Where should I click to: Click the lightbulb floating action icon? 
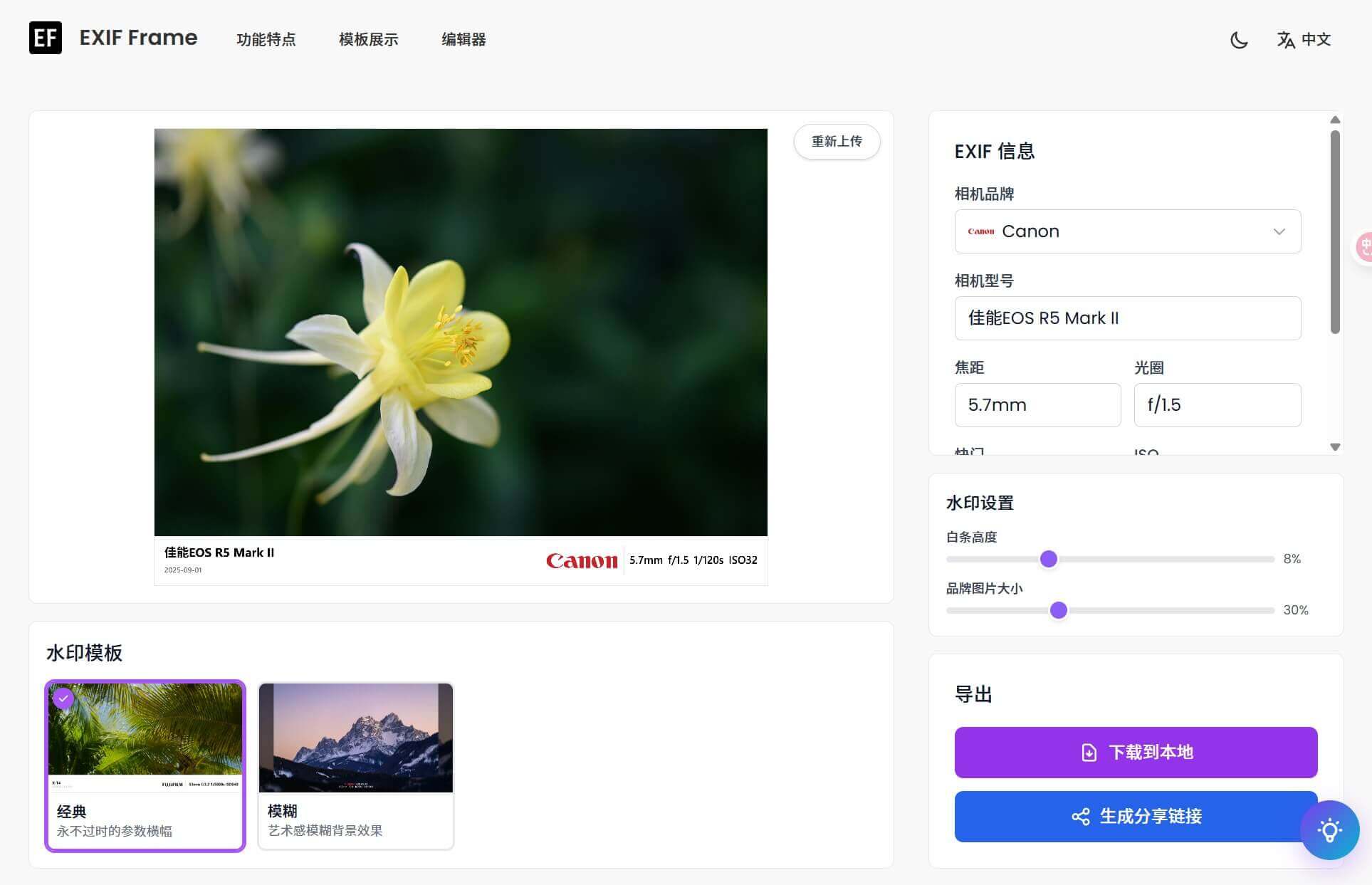(1329, 830)
